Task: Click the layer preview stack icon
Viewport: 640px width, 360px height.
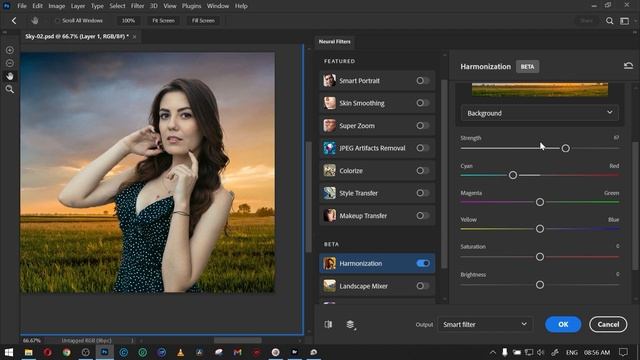Action: 351,324
